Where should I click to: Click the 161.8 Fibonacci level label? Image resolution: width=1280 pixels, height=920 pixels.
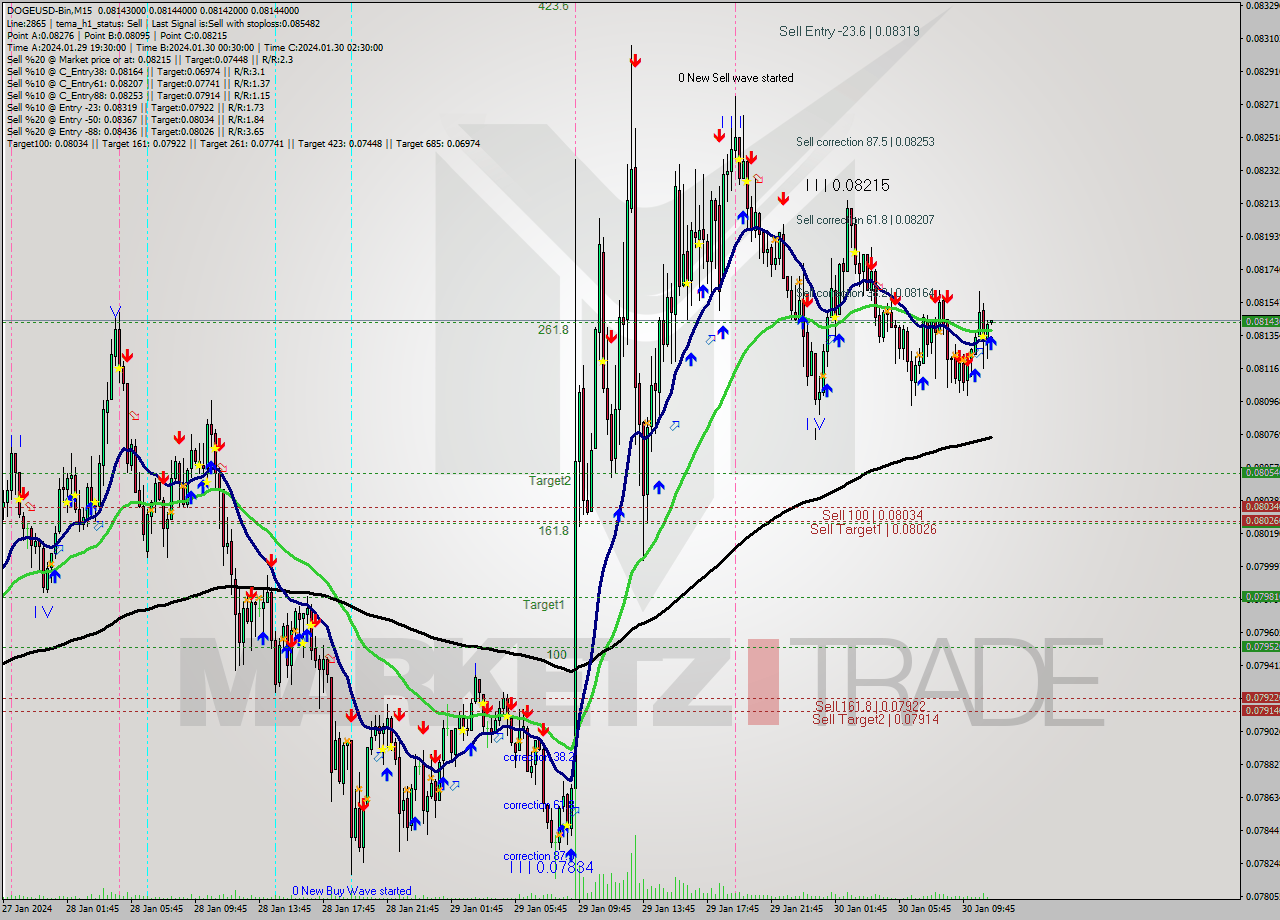(553, 531)
